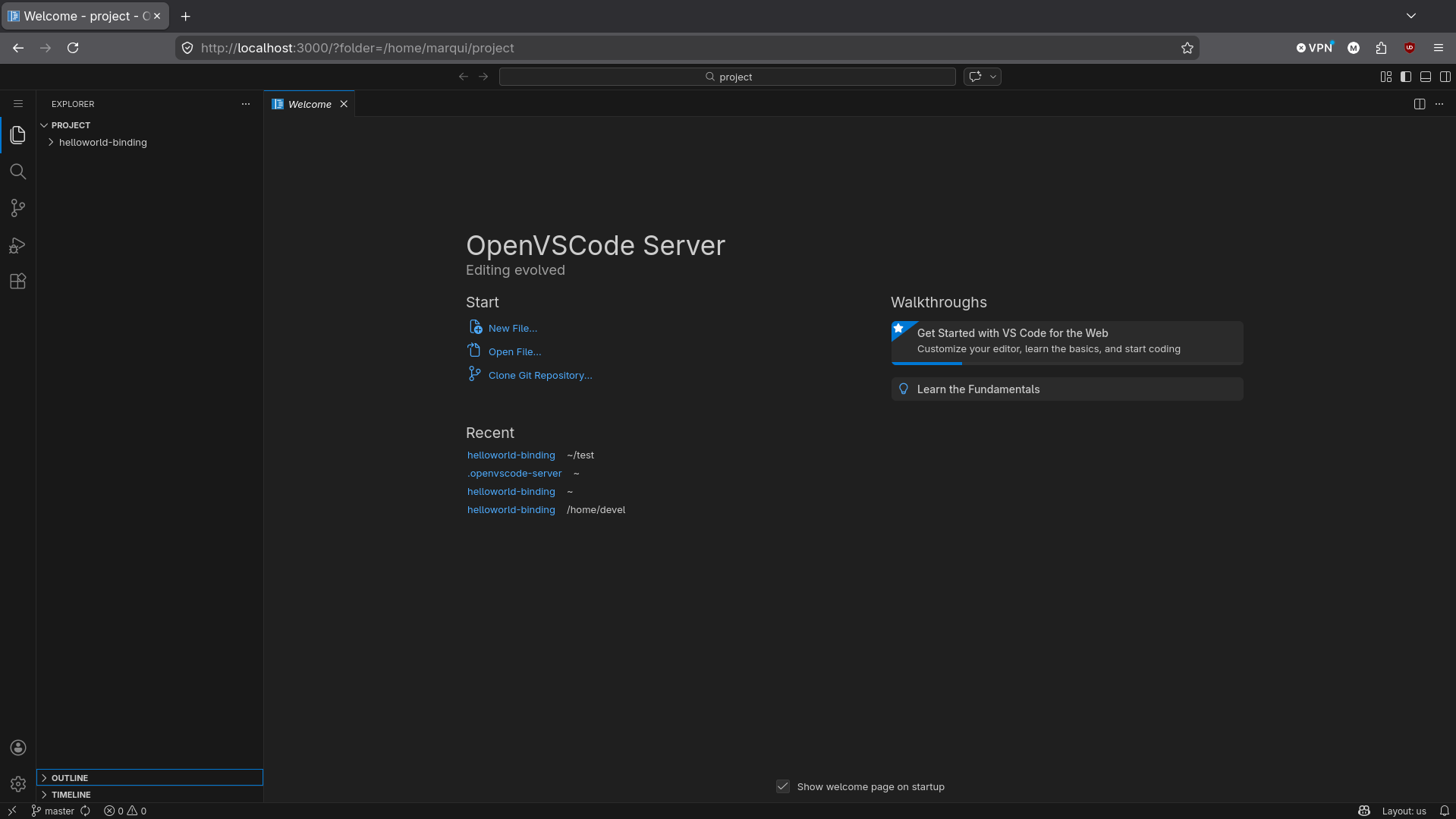
Task: Bookmark this page with star icon
Action: (x=1187, y=48)
